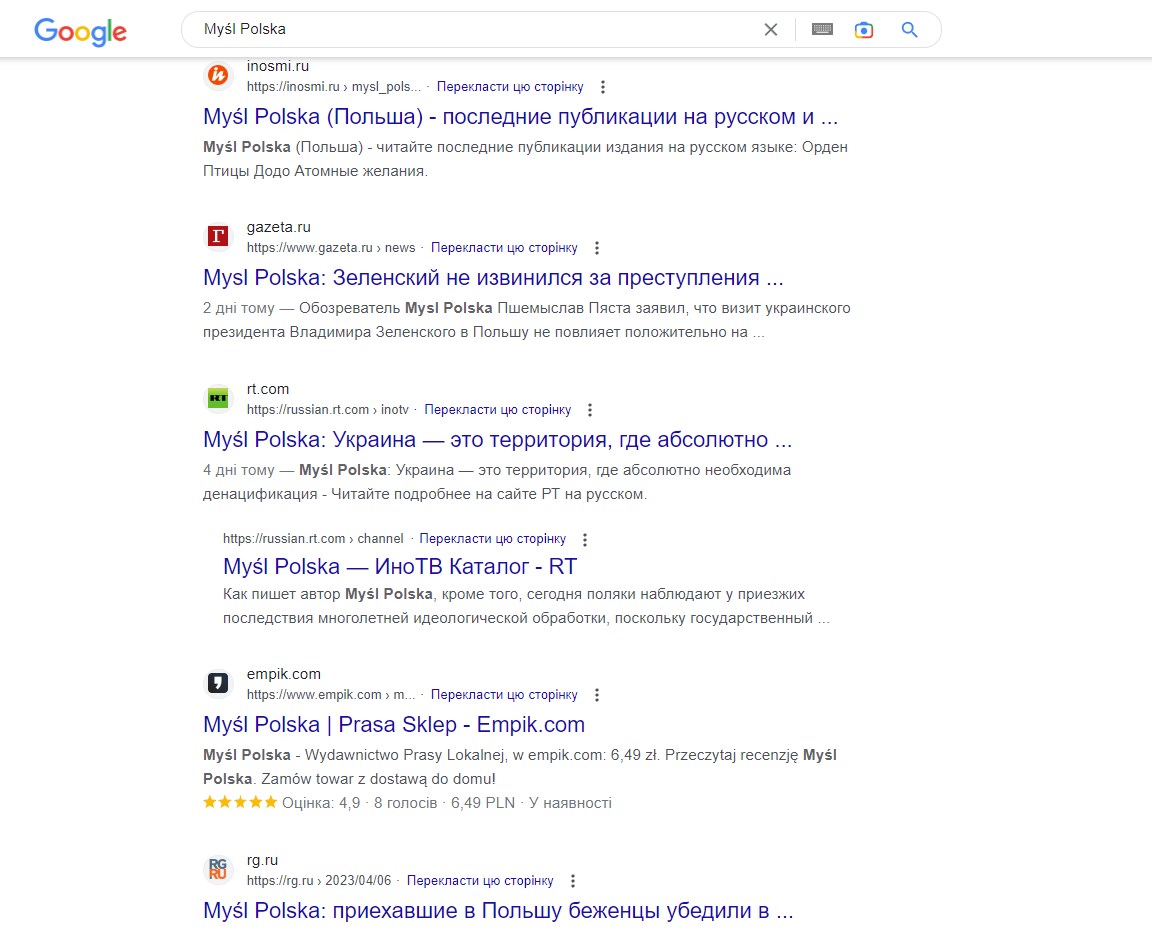This screenshot has width=1152, height=932.
Task: Open more options for gazeta.ru result
Action: tap(597, 248)
